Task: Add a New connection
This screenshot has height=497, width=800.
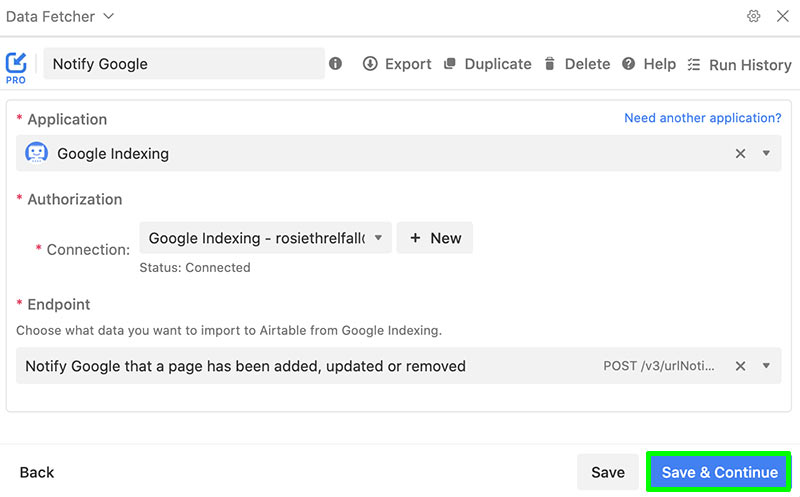Action: coord(435,238)
